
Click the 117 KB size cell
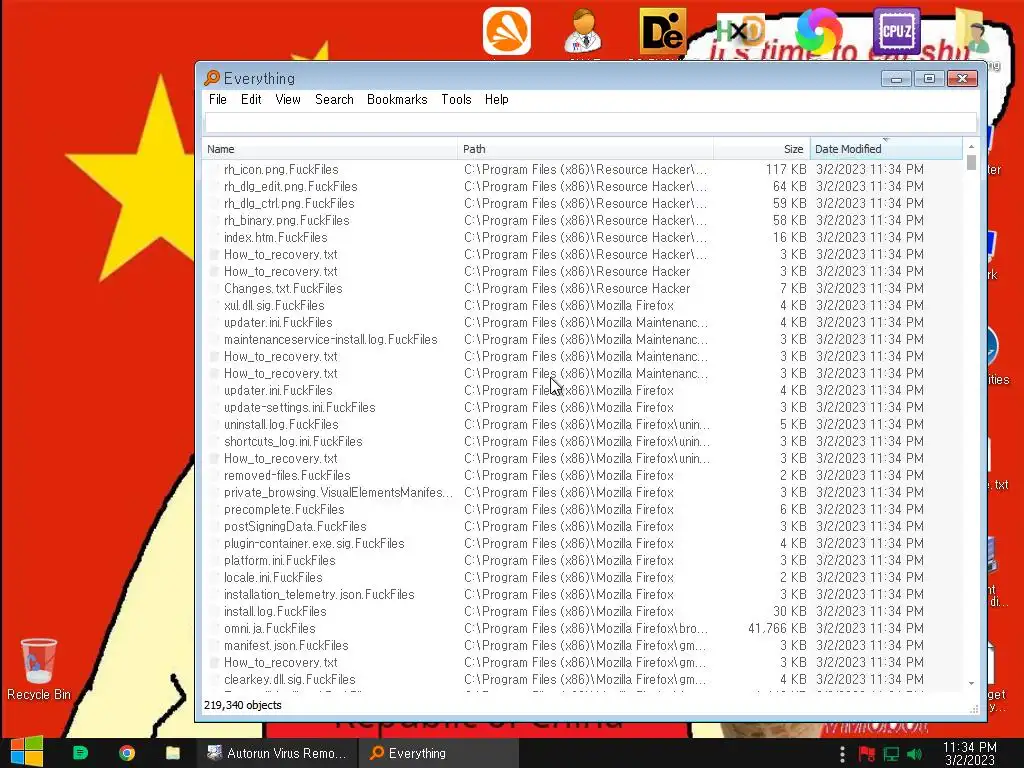pos(786,169)
